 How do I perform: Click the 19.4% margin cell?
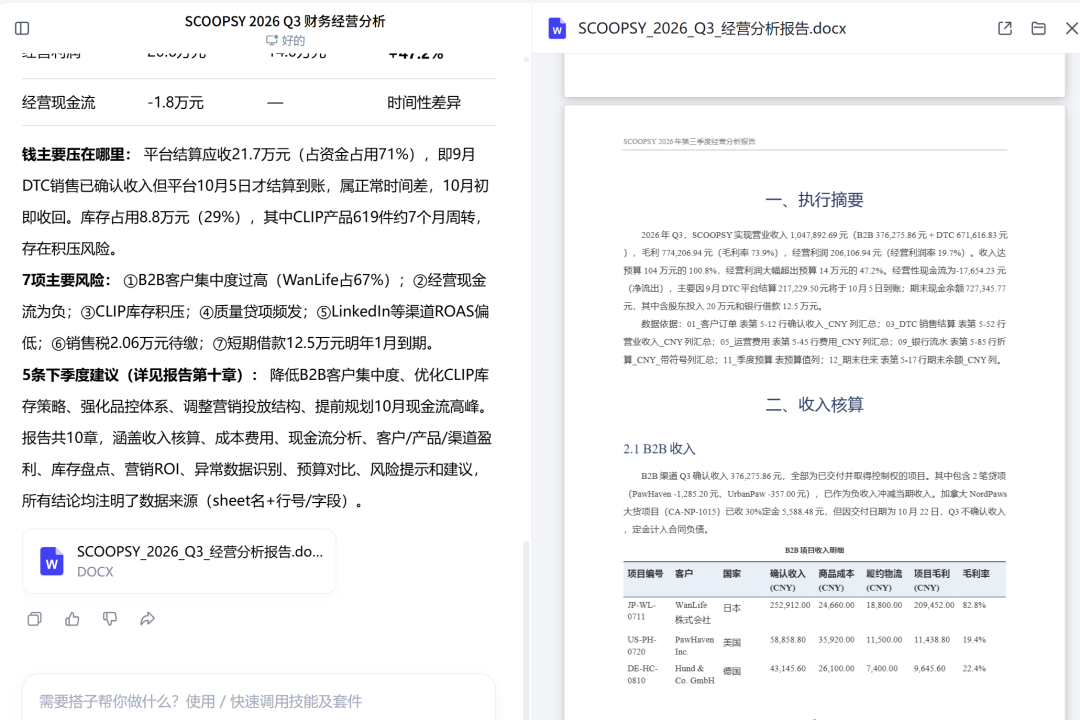tap(974, 639)
